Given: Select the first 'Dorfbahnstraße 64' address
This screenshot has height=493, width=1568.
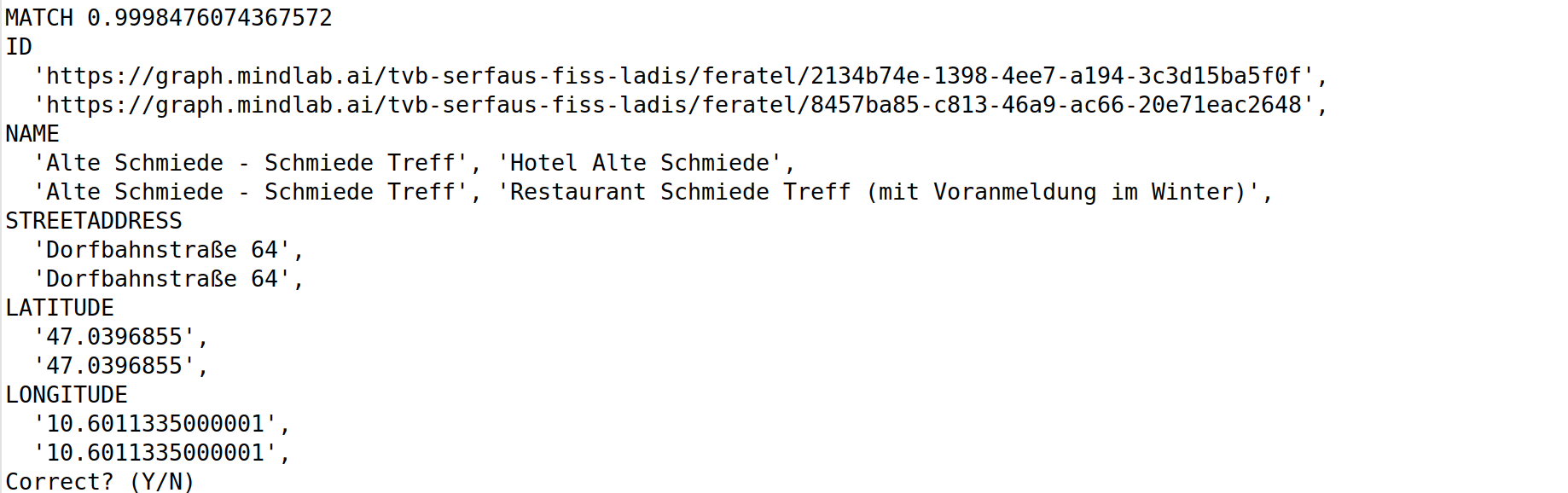Looking at the screenshot, I should pos(162,250).
